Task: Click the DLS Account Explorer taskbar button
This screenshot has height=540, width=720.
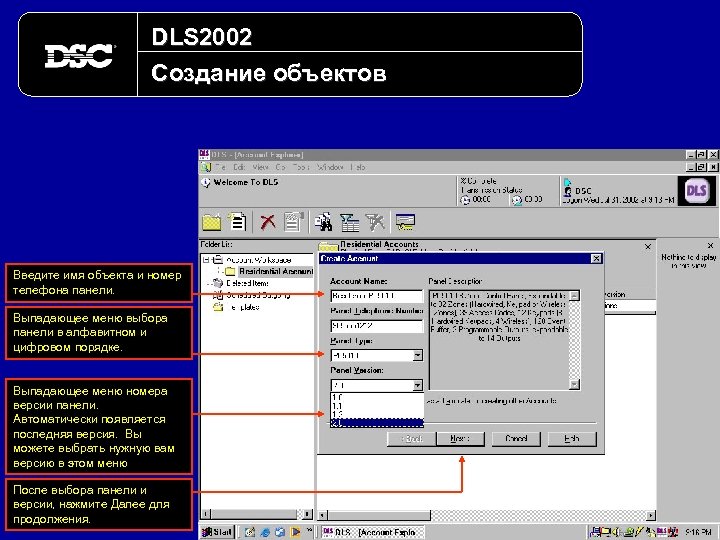Action: 372,532
